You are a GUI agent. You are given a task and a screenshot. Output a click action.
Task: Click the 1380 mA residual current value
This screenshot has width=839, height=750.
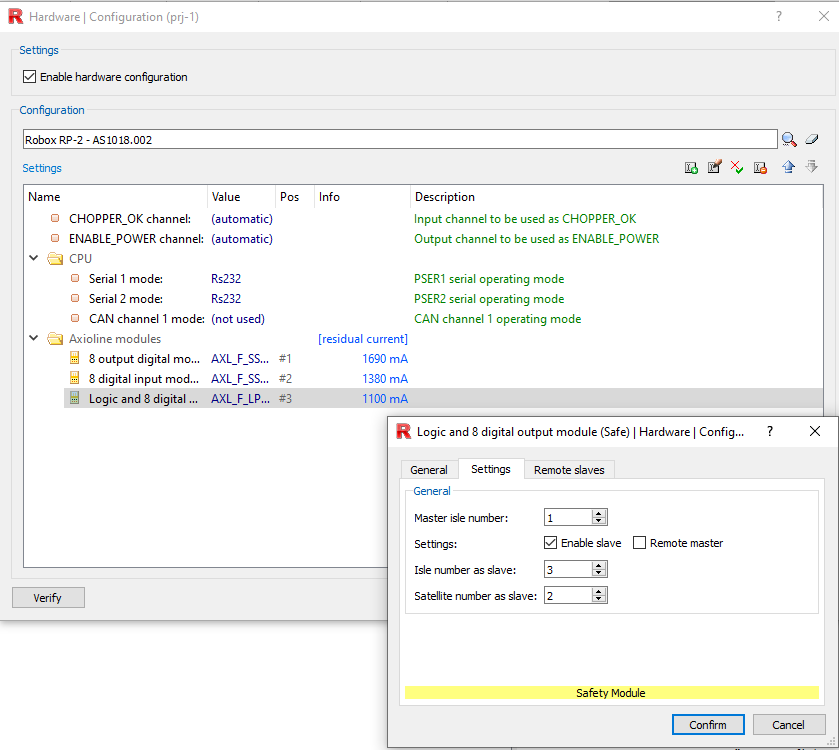click(x=385, y=379)
